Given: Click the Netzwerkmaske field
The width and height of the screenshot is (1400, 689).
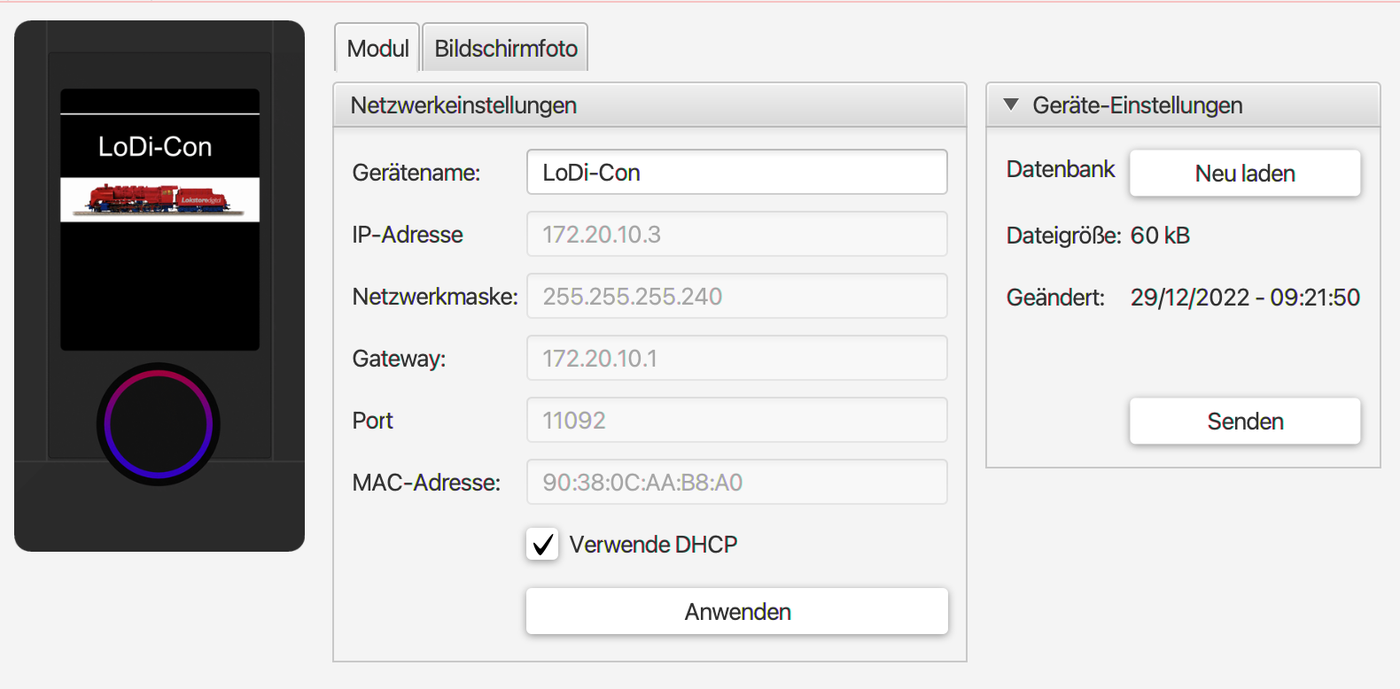Looking at the screenshot, I should pos(737,296).
